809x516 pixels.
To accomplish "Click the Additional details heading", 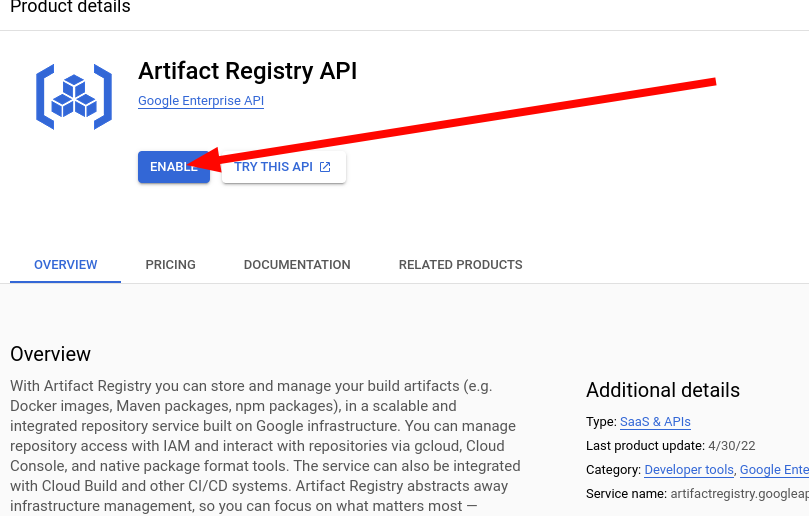I will click(662, 390).
